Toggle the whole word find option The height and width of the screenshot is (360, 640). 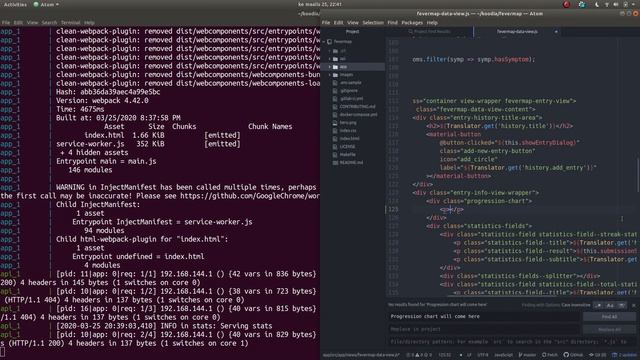click(622, 305)
